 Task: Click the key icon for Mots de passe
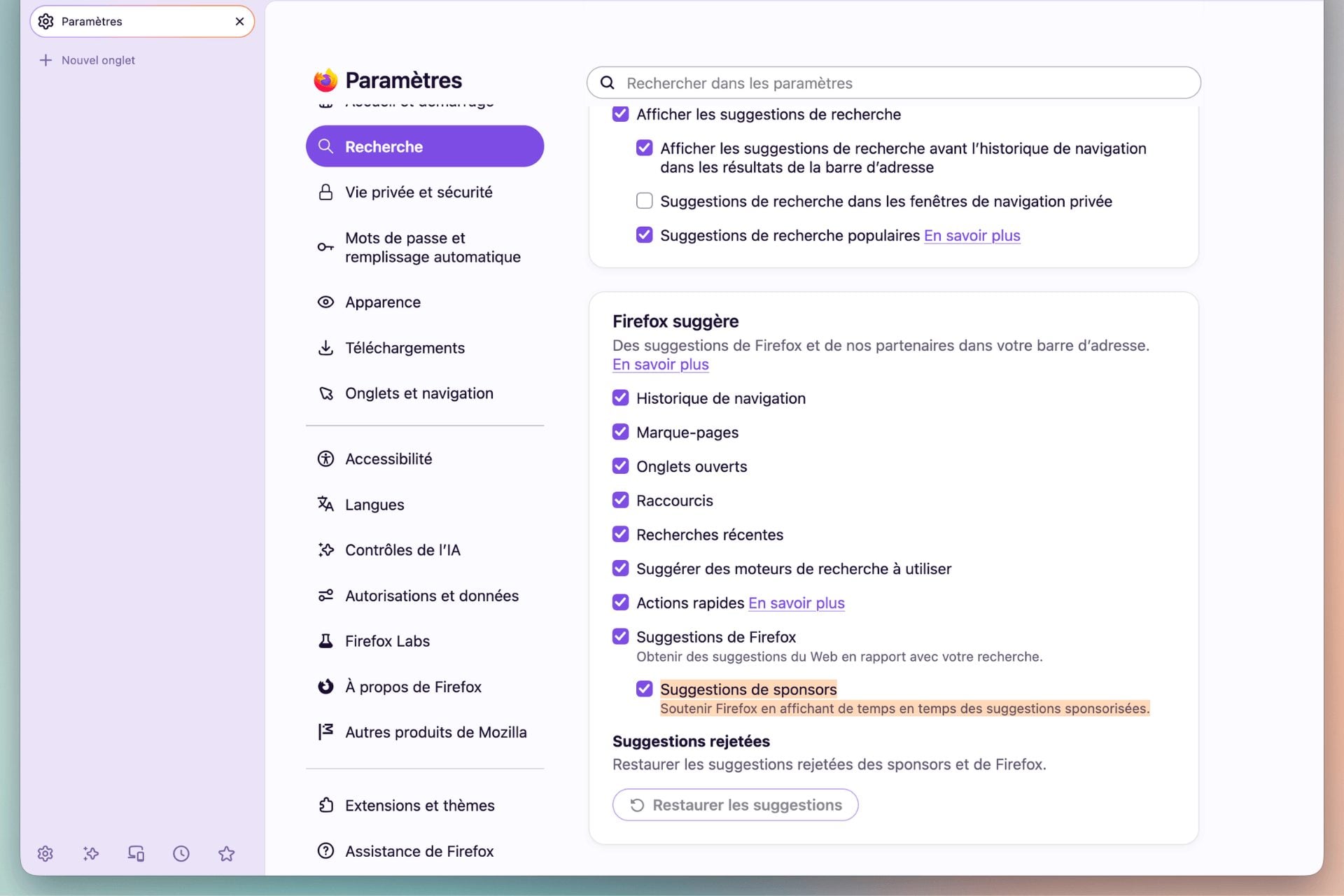pos(325,247)
